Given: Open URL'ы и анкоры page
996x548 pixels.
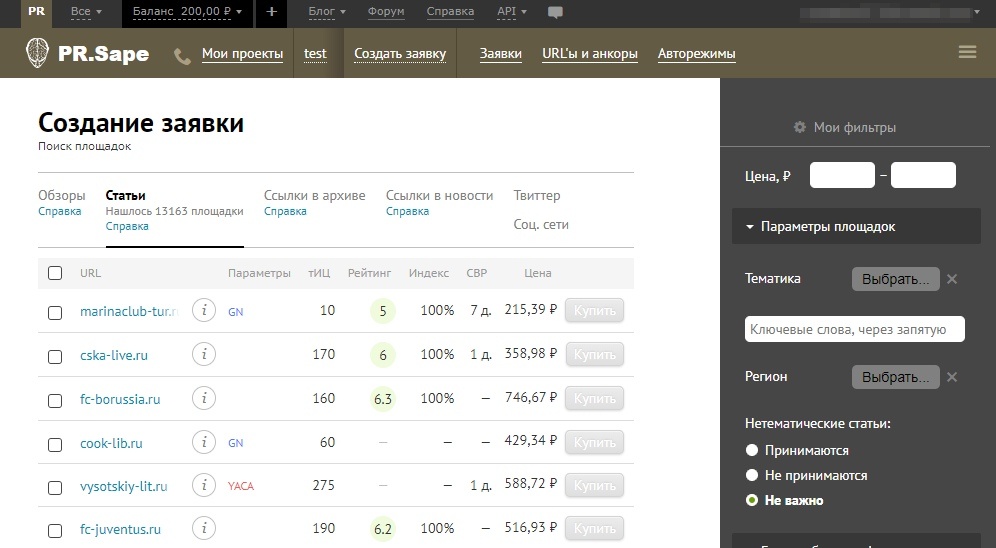Looking at the screenshot, I should pos(589,54).
